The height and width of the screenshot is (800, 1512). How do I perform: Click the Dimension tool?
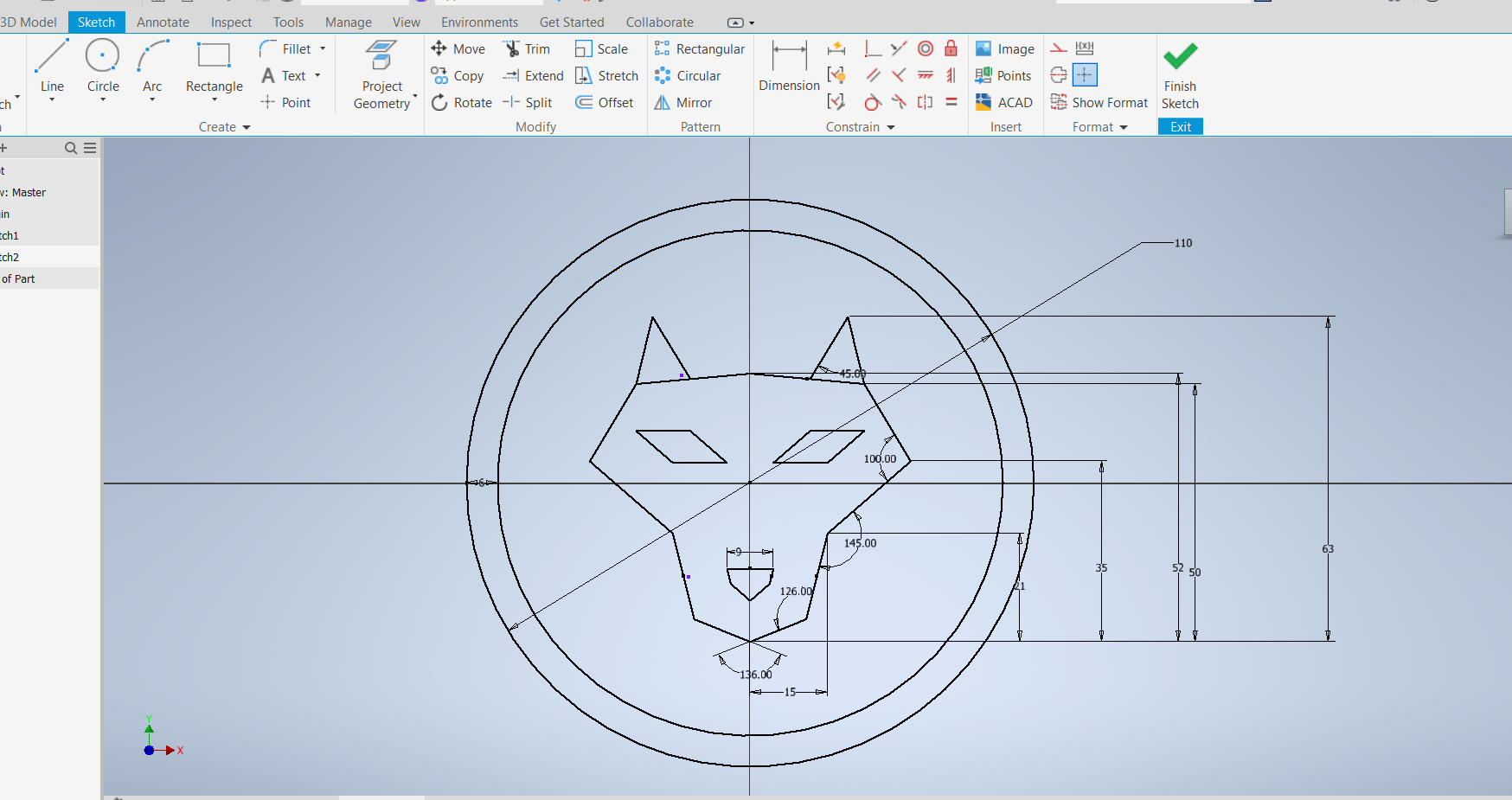tap(789, 67)
